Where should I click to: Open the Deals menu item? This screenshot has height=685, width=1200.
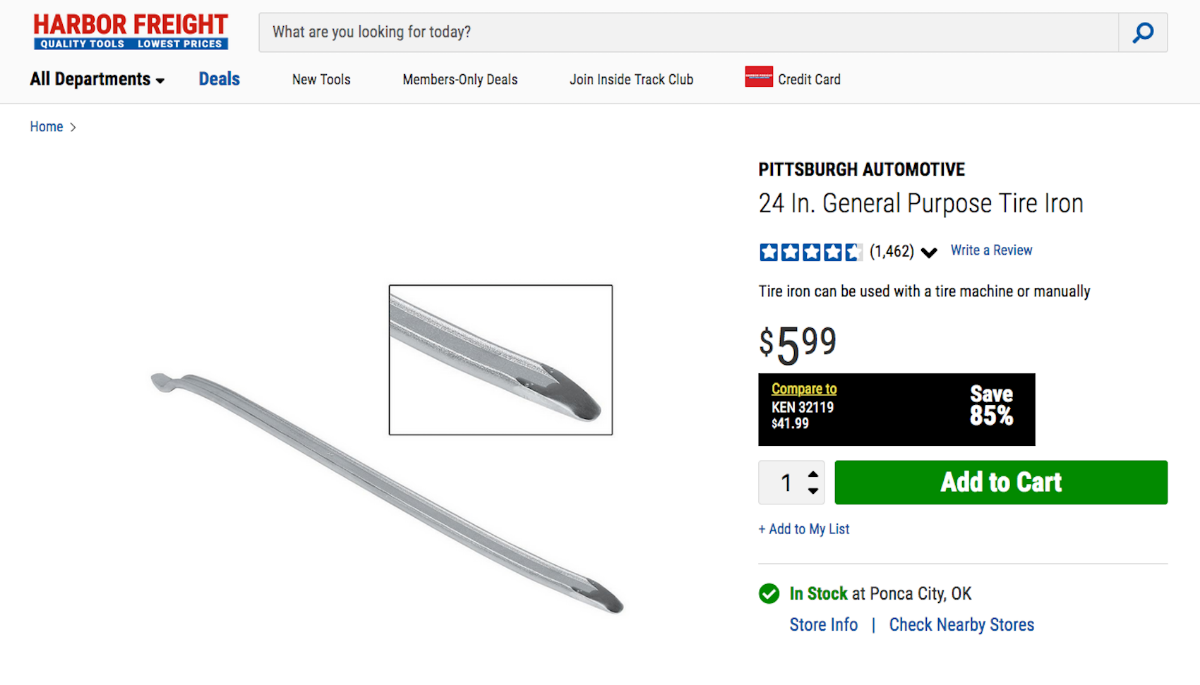pyautogui.click(x=219, y=79)
